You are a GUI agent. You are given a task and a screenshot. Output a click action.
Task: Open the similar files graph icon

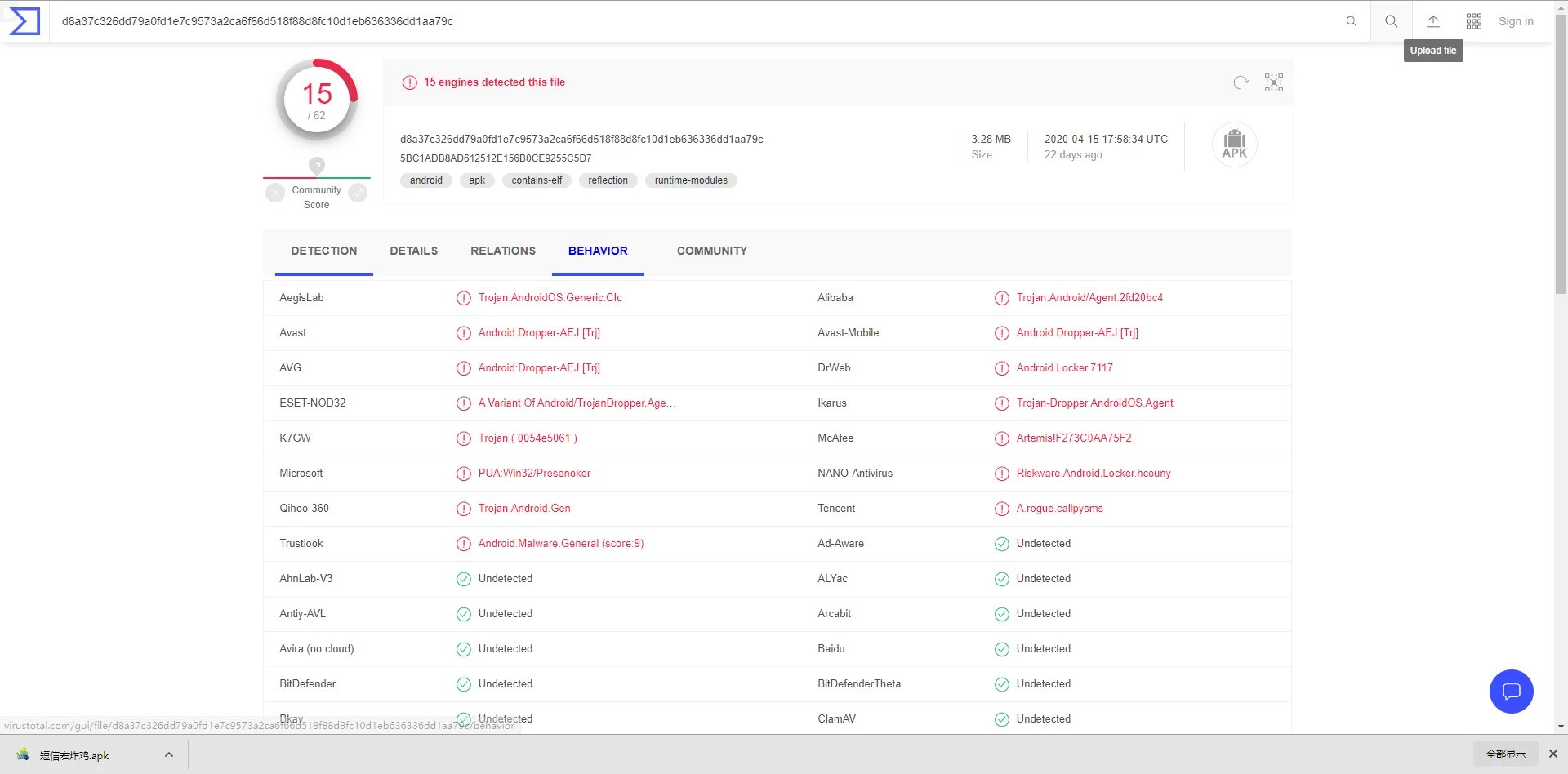coord(1273,82)
